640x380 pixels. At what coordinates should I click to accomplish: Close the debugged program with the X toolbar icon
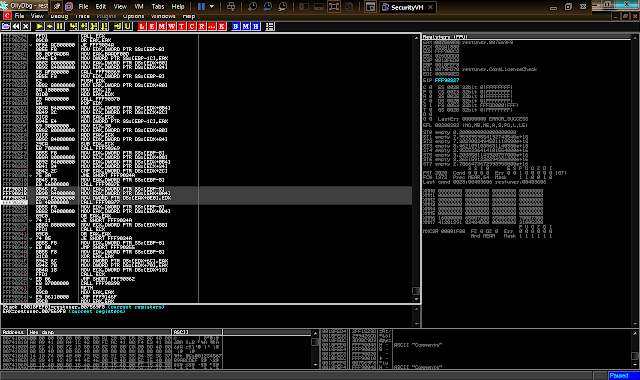click(x=26, y=26)
